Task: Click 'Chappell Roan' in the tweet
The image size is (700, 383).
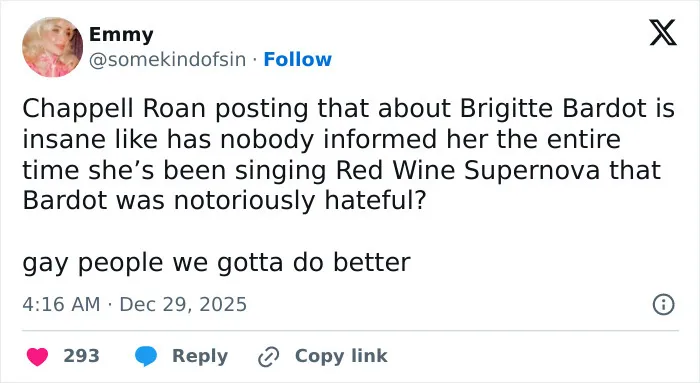Action: click(x=114, y=109)
